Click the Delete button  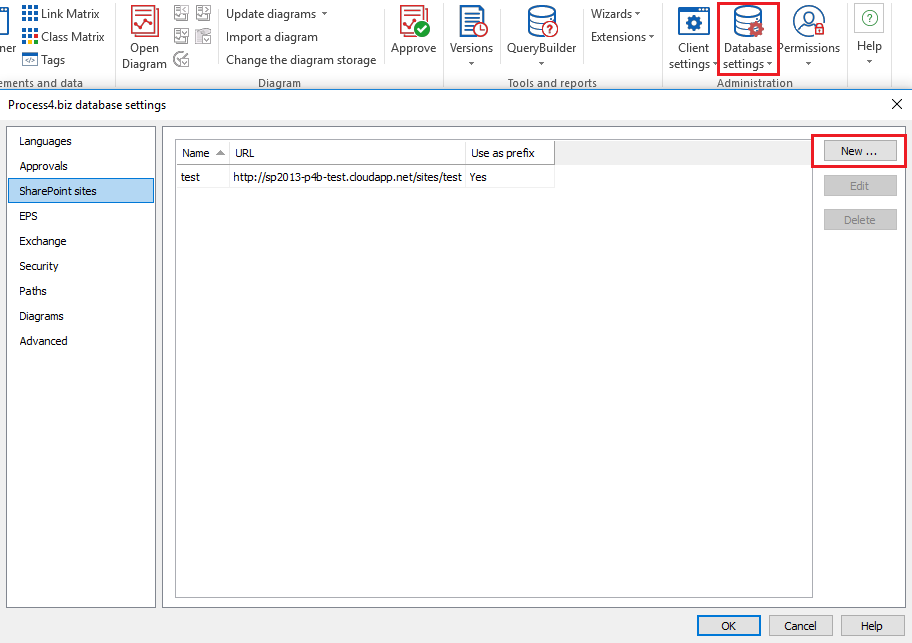pos(860,220)
